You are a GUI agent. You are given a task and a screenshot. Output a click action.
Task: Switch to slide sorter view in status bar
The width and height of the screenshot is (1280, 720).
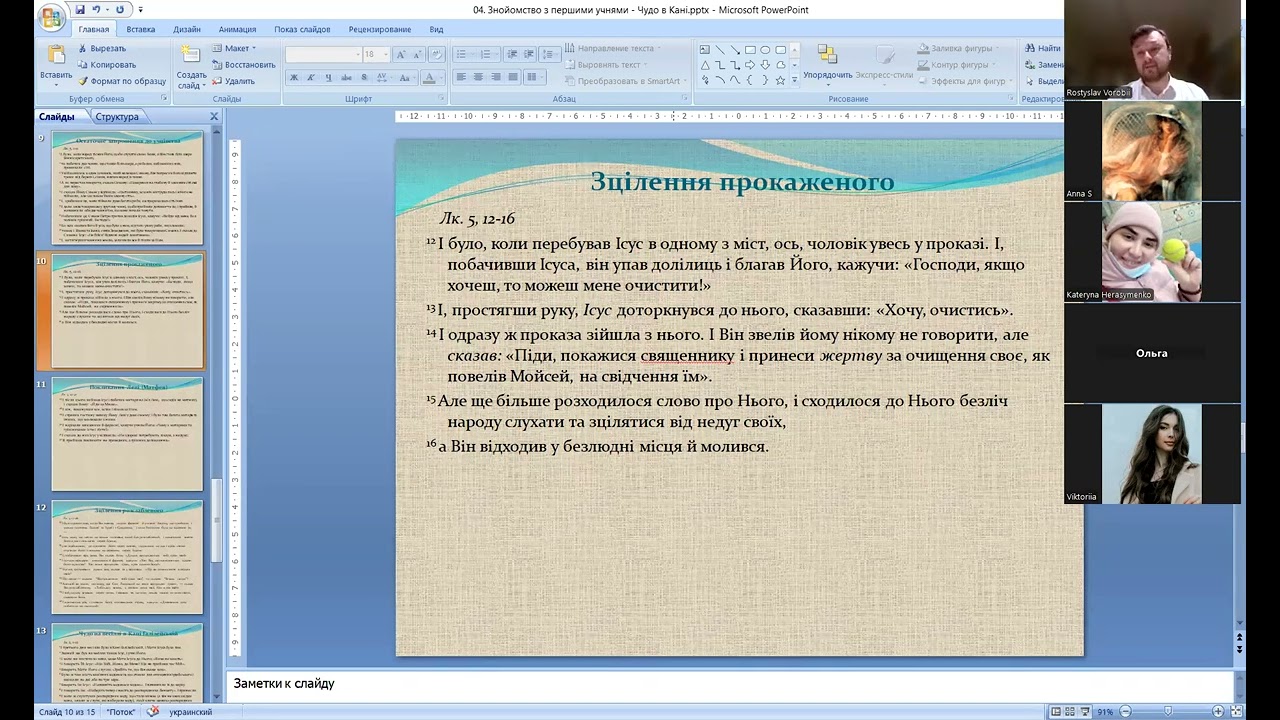(x=1069, y=711)
